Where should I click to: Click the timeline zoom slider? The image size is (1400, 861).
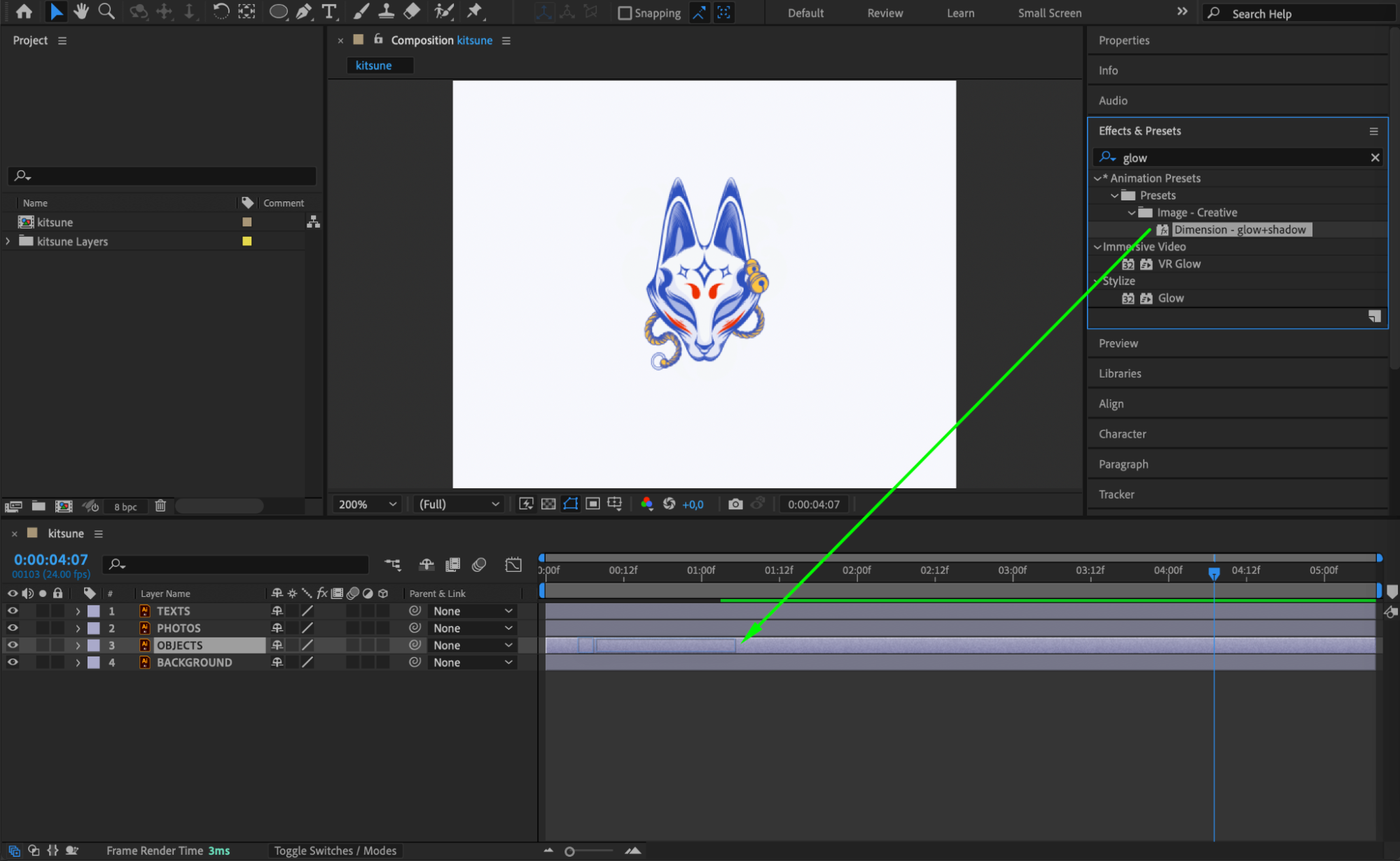tap(570, 851)
